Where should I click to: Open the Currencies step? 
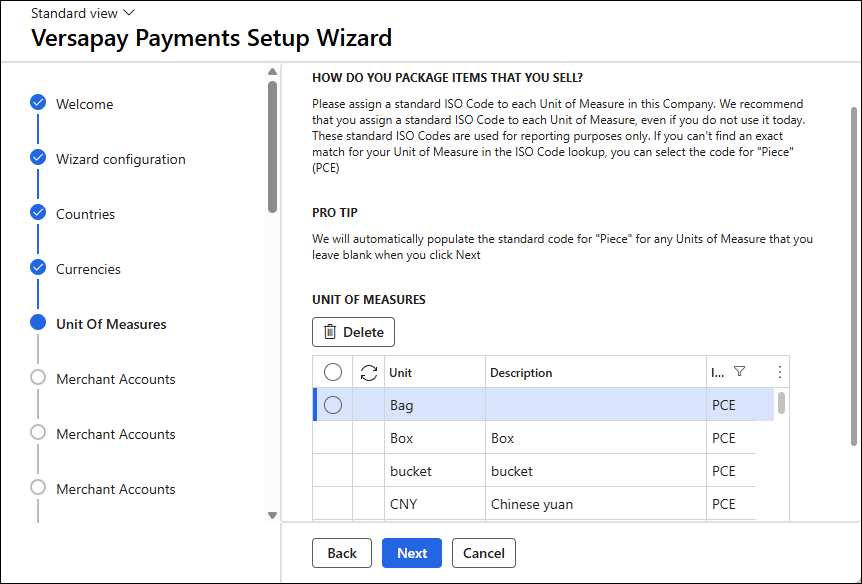[x=88, y=269]
